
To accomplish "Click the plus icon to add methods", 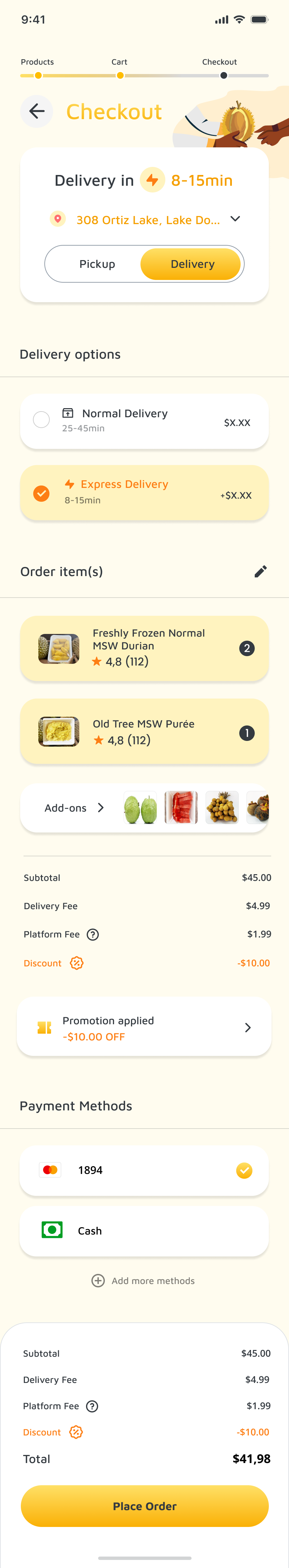I will [x=98, y=1281].
